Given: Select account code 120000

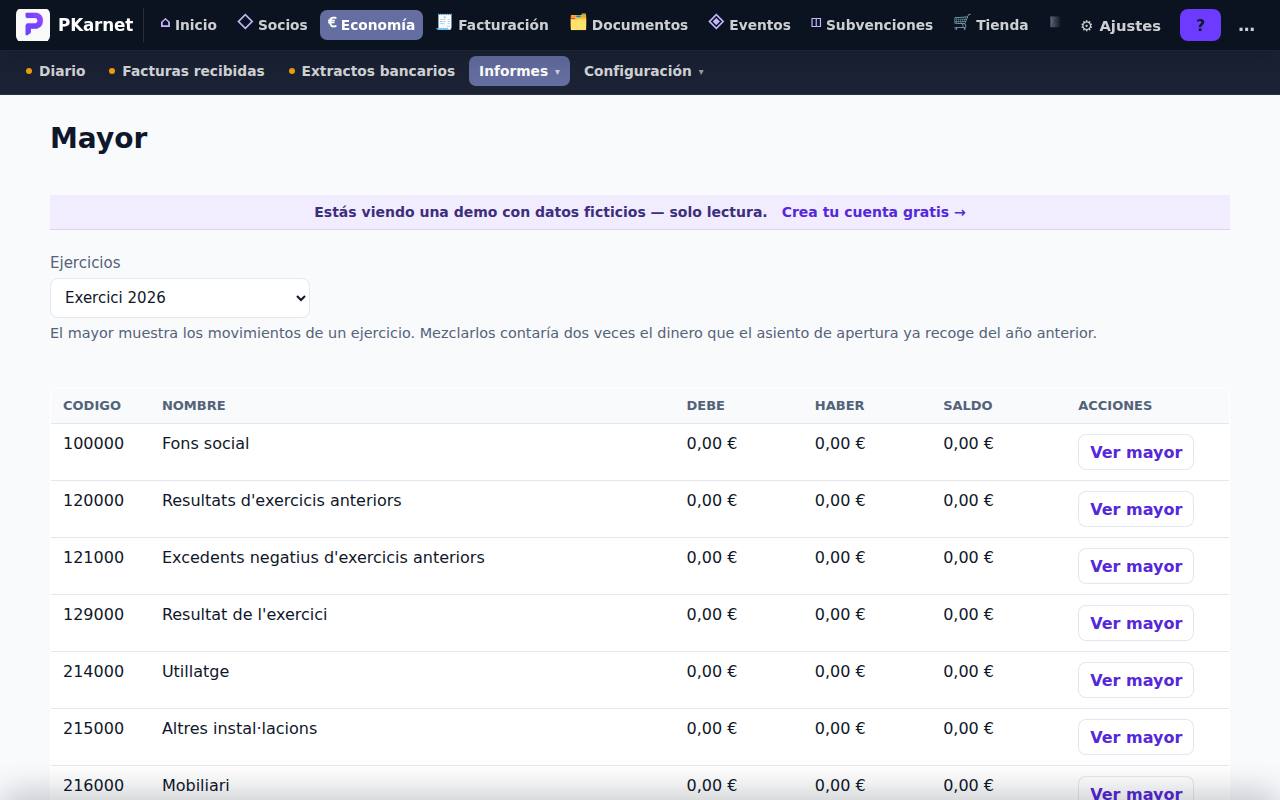Looking at the screenshot, I should point(94,500).
